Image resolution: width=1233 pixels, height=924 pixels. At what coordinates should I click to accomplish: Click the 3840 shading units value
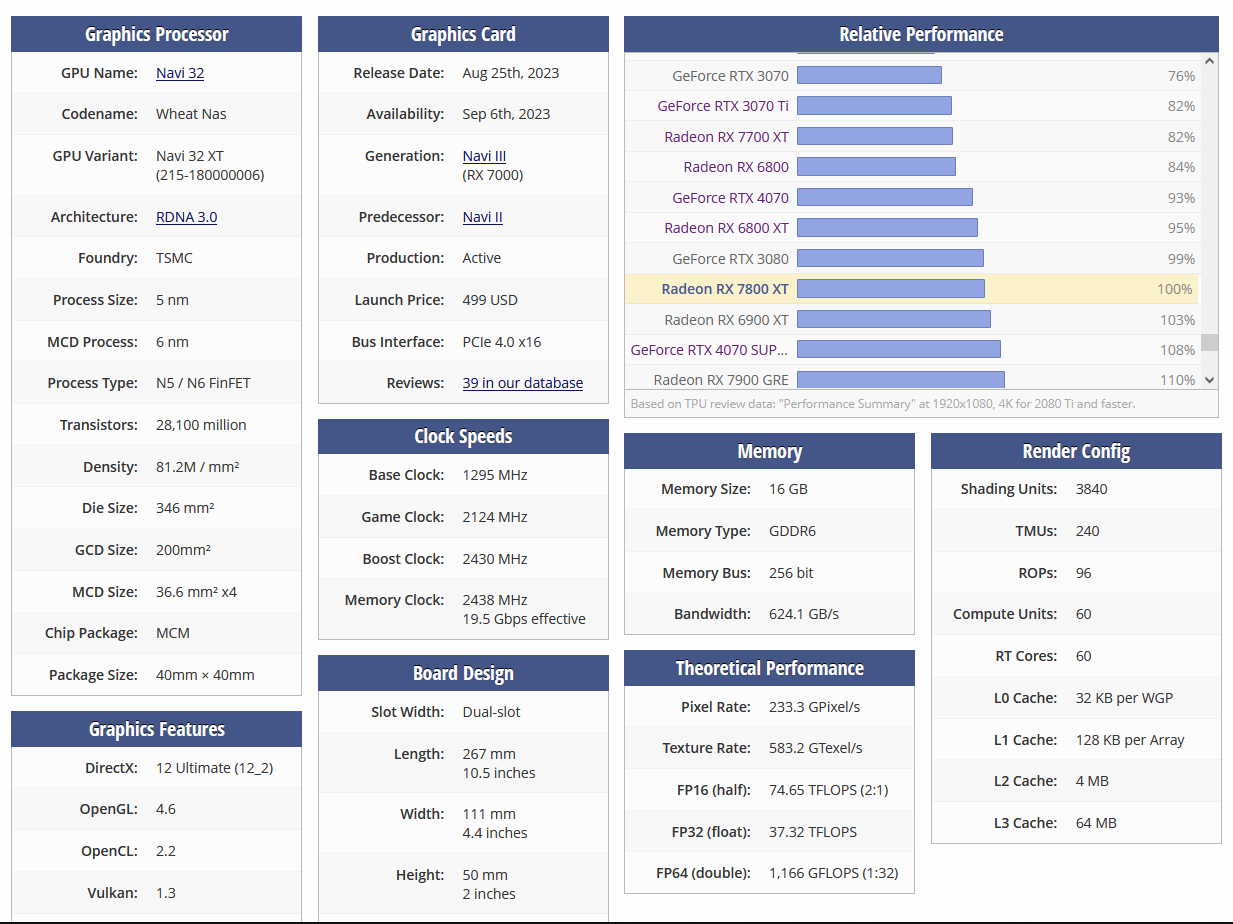click(1092, 489)
